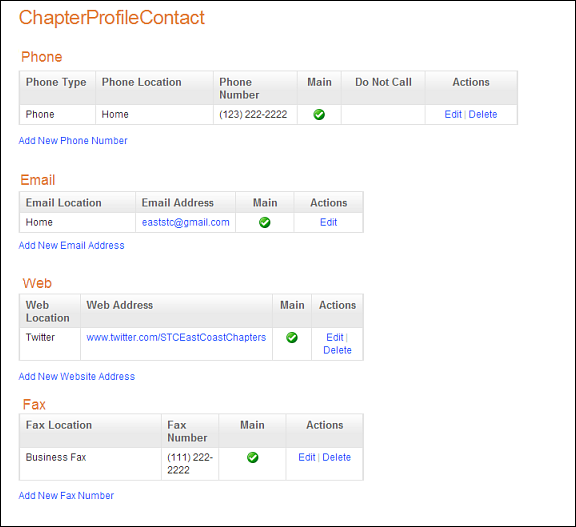Open the eaststc@gmail.com email link
576x527 pixels.
[x=186, y=222]
